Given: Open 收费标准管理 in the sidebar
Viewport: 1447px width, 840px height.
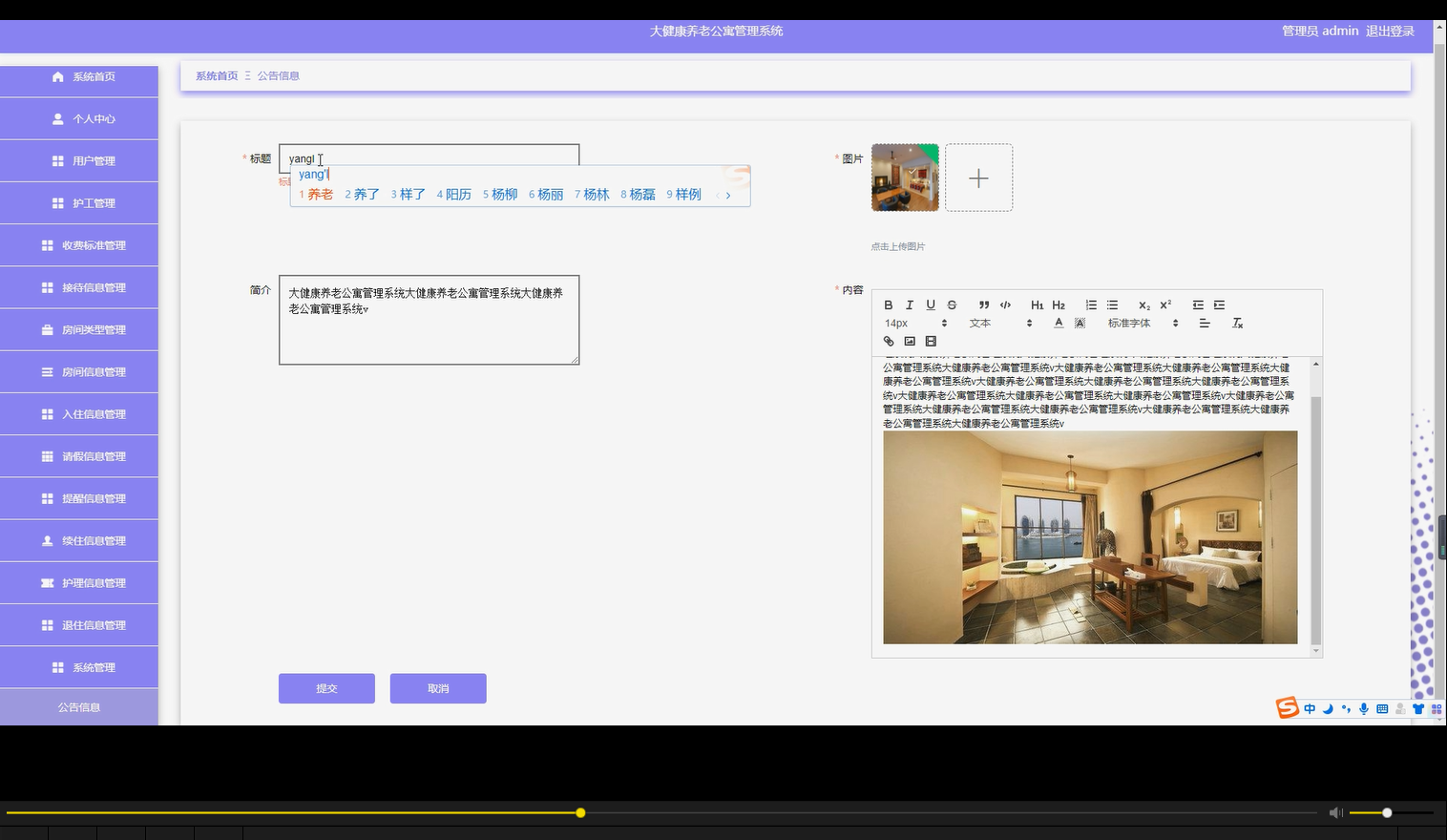Looking at the screenshot, I should [x=79, y=245].
